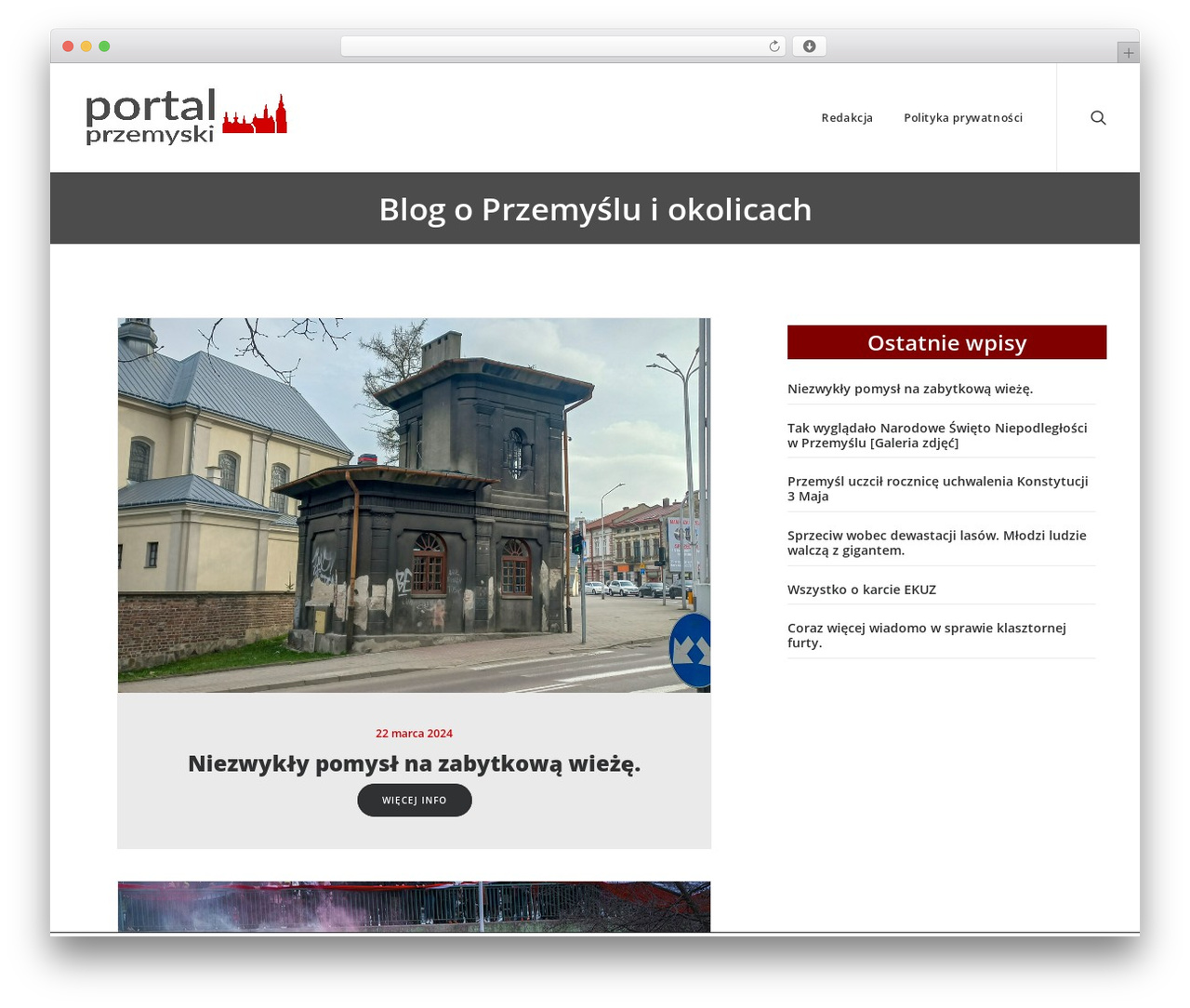Open the Polityka prywatności menu item
This screenshot has width=1190, height=1008.
click(x=963, y=118)
